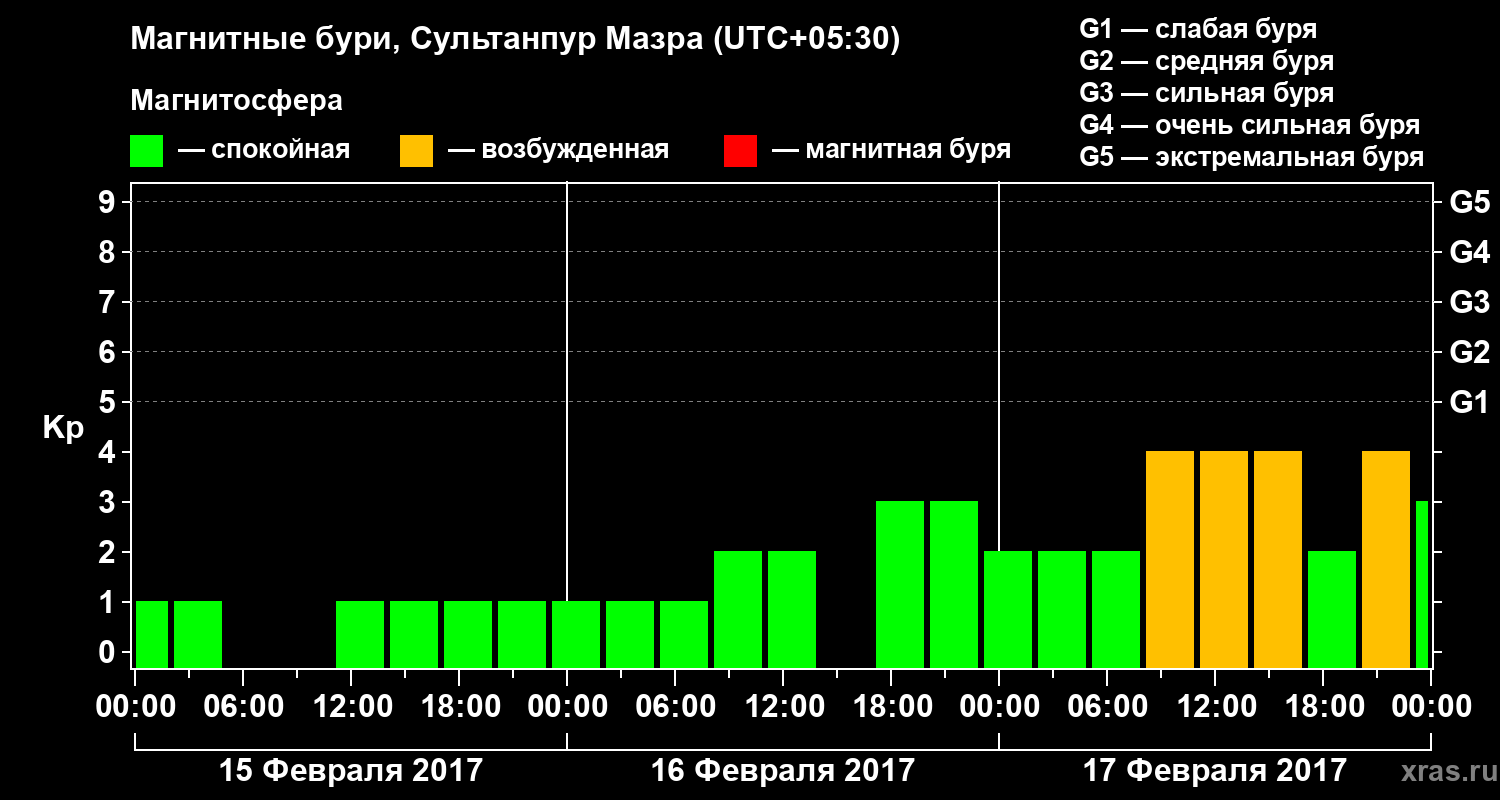
Task: Click the '16 Февраля 2017' date label
Action: click(x=782, y=771)
